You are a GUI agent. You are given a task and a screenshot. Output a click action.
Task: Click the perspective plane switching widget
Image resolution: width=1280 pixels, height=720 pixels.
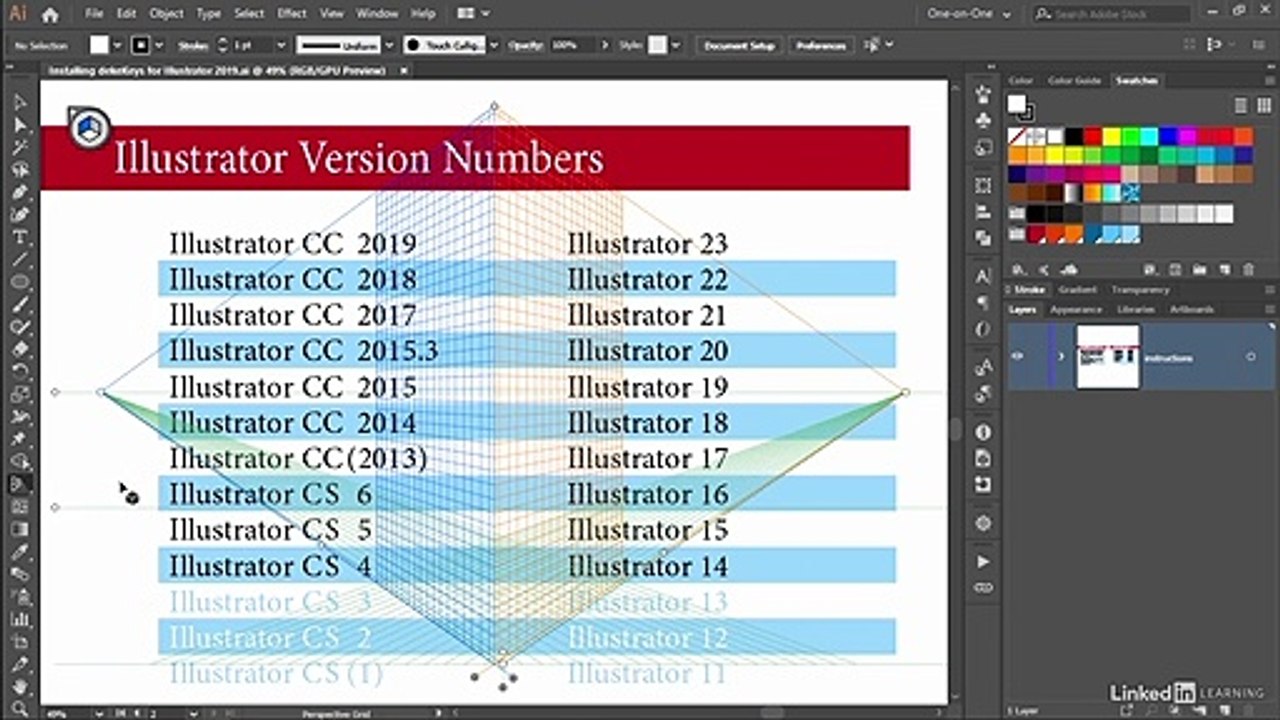(89, 127)
